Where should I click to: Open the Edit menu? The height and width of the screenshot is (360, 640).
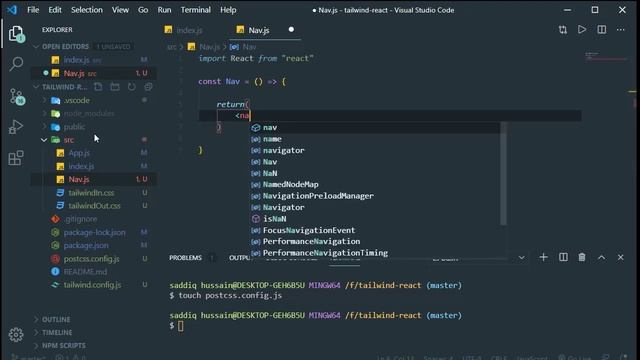pos(55,10)
